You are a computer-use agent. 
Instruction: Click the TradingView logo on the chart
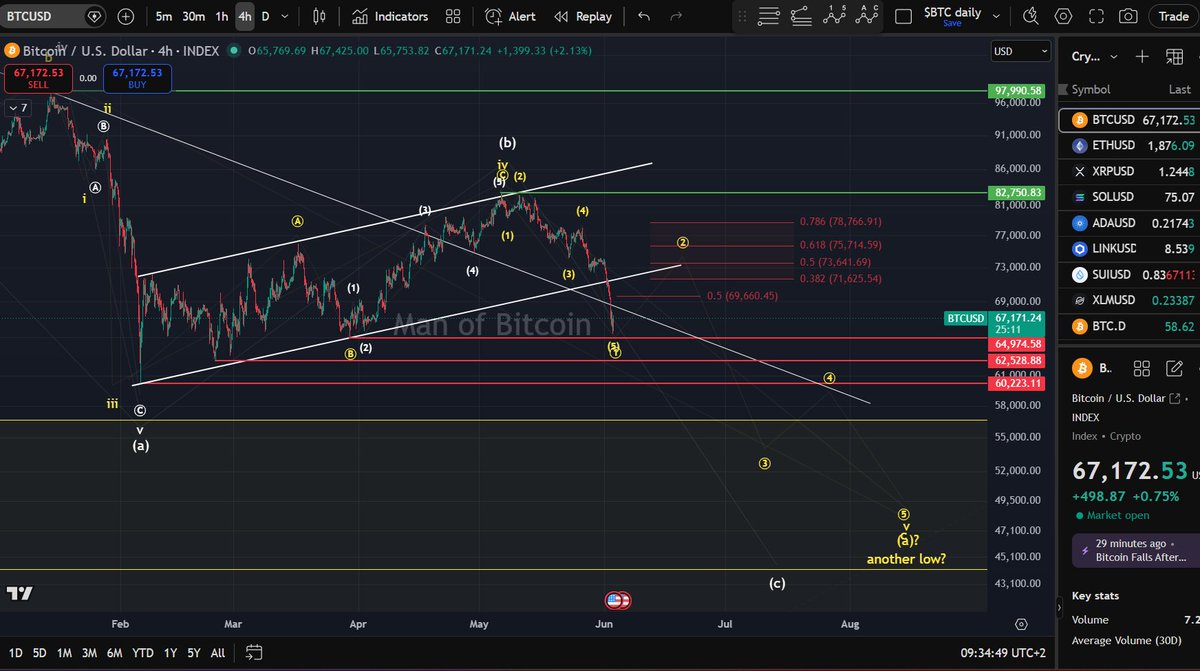[19, 593]
